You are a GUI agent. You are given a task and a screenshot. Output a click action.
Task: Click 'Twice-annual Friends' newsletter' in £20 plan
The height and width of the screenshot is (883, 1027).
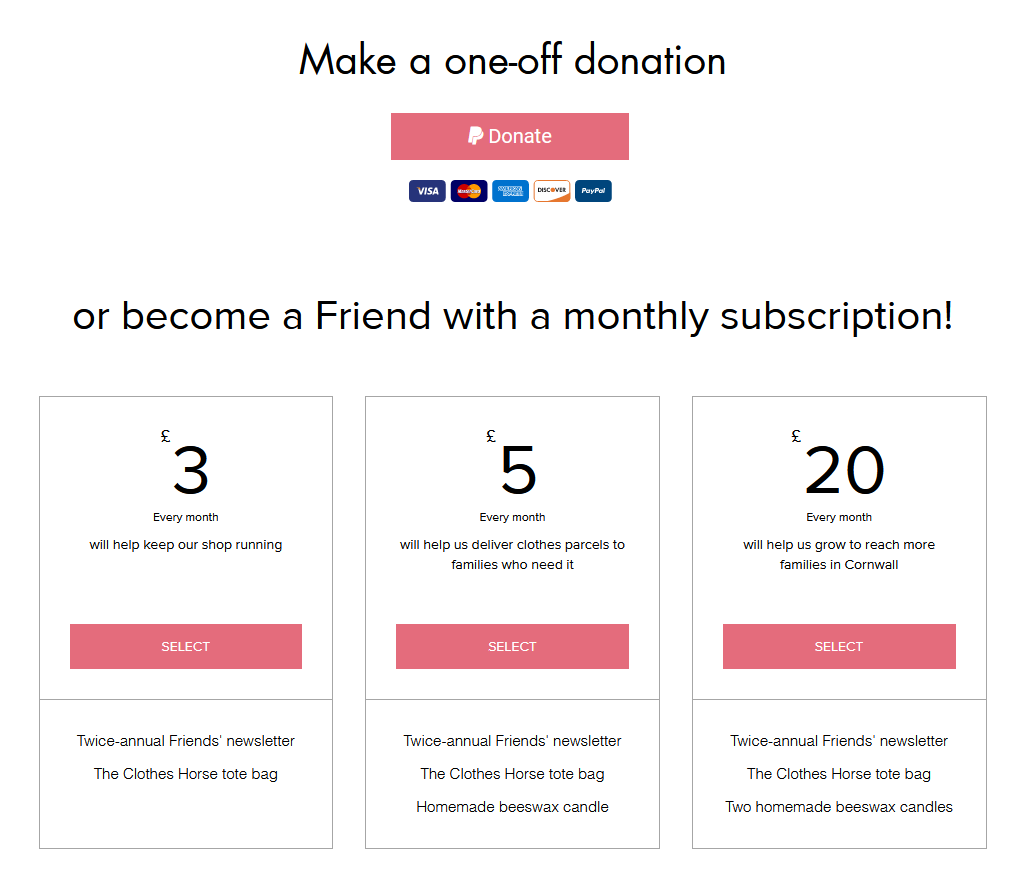pos(839,741)
